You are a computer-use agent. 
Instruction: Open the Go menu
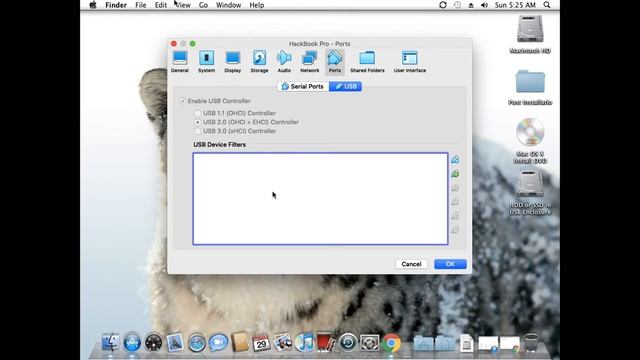click(203, 5)
